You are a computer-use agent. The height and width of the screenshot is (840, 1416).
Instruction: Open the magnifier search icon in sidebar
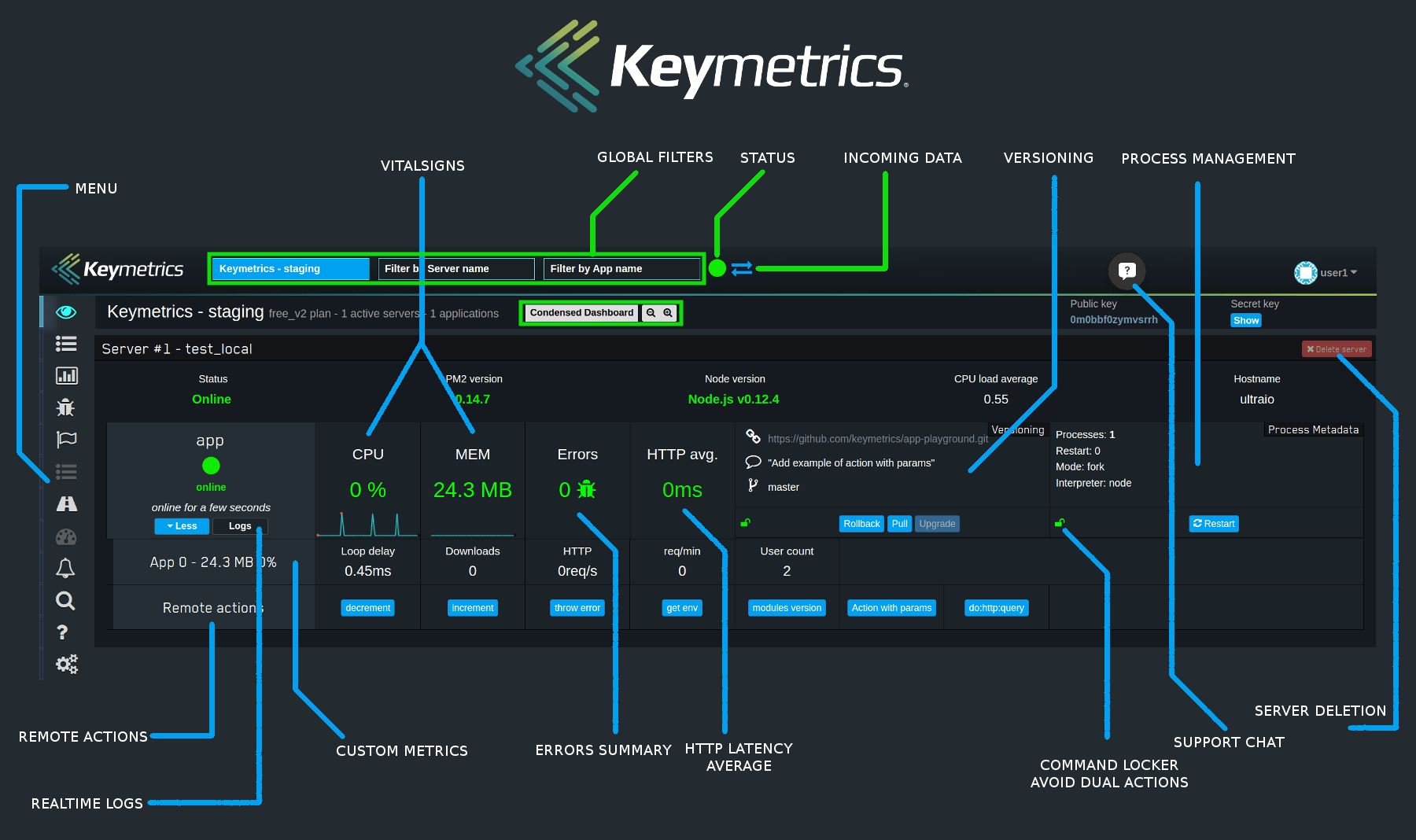point(66,601)
